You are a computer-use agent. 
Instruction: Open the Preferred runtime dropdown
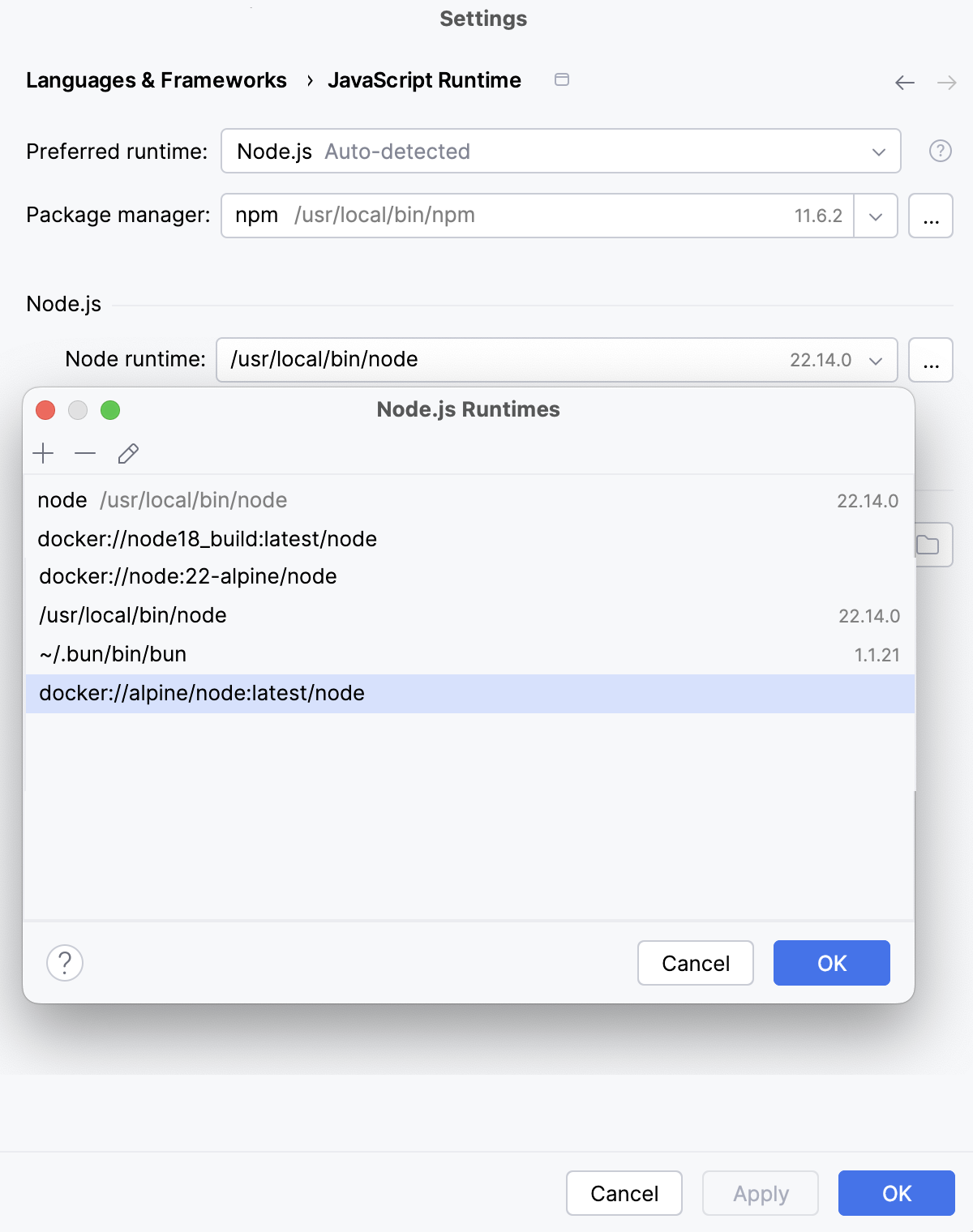click(878, 151)
